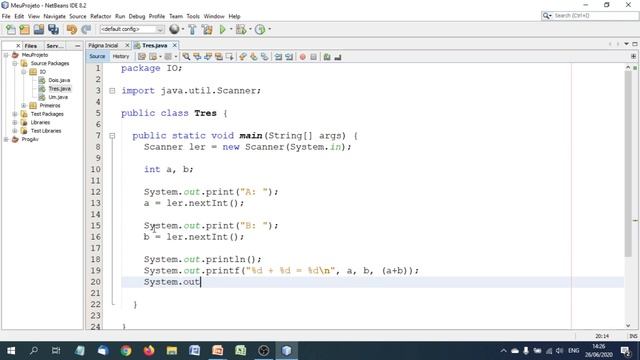640x360 pixels.
Task: Click the Clean and Build icon
Action: click(207, 29)
